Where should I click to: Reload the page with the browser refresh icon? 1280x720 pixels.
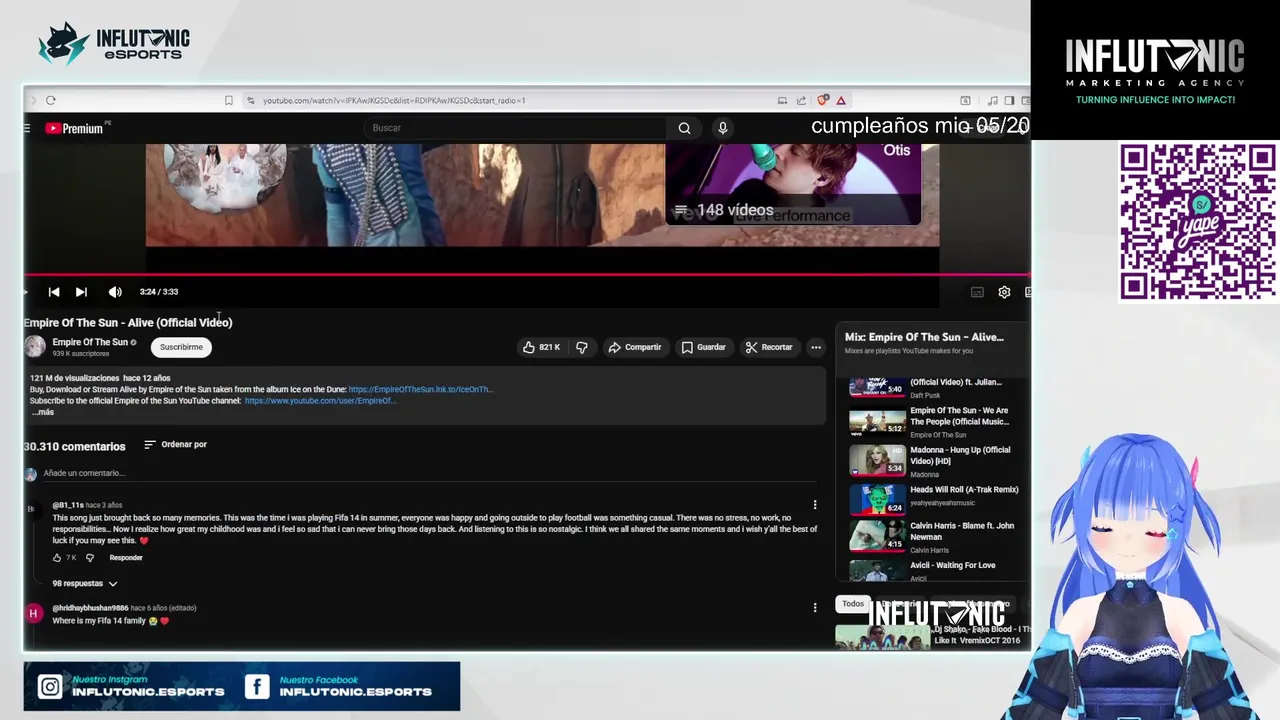pyautogui.click(x=50, y=100)
